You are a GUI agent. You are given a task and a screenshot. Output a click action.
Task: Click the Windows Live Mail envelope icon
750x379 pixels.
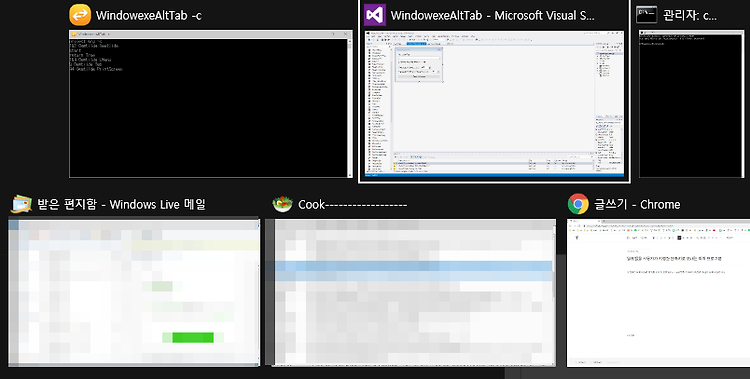pyautogui.click(x=21, y=204)
